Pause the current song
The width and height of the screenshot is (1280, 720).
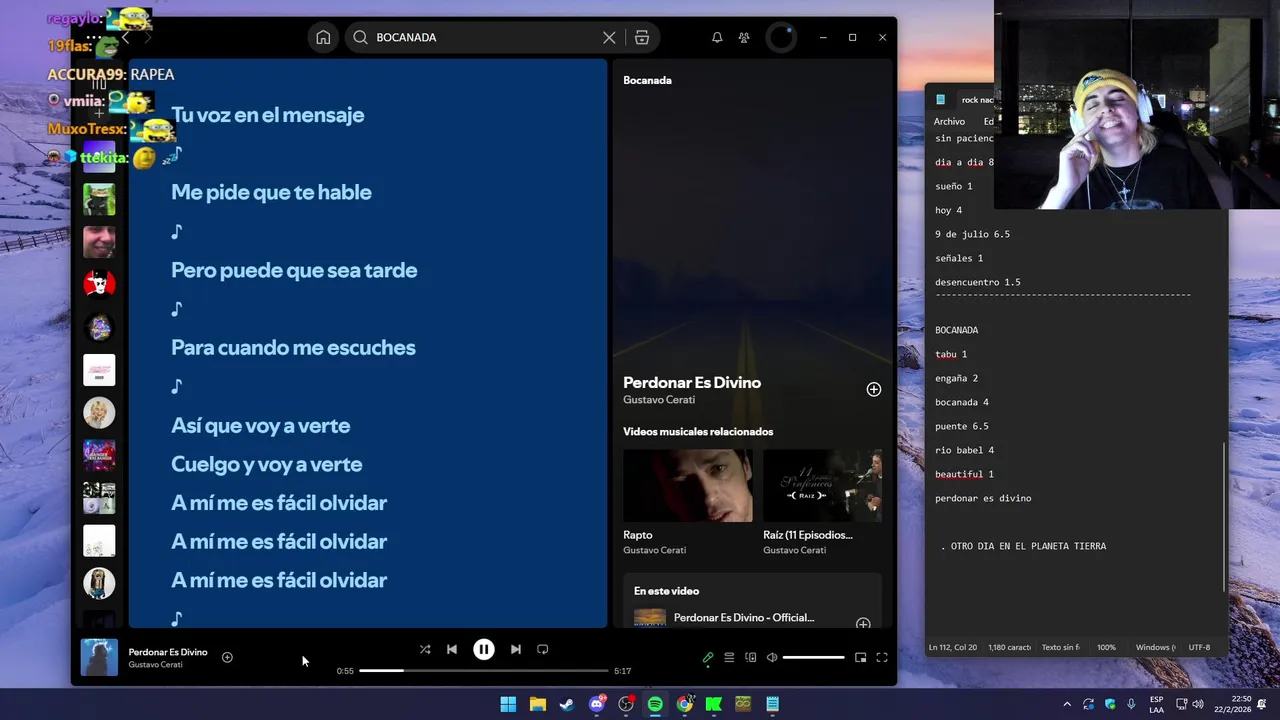(x=483, y=649)
